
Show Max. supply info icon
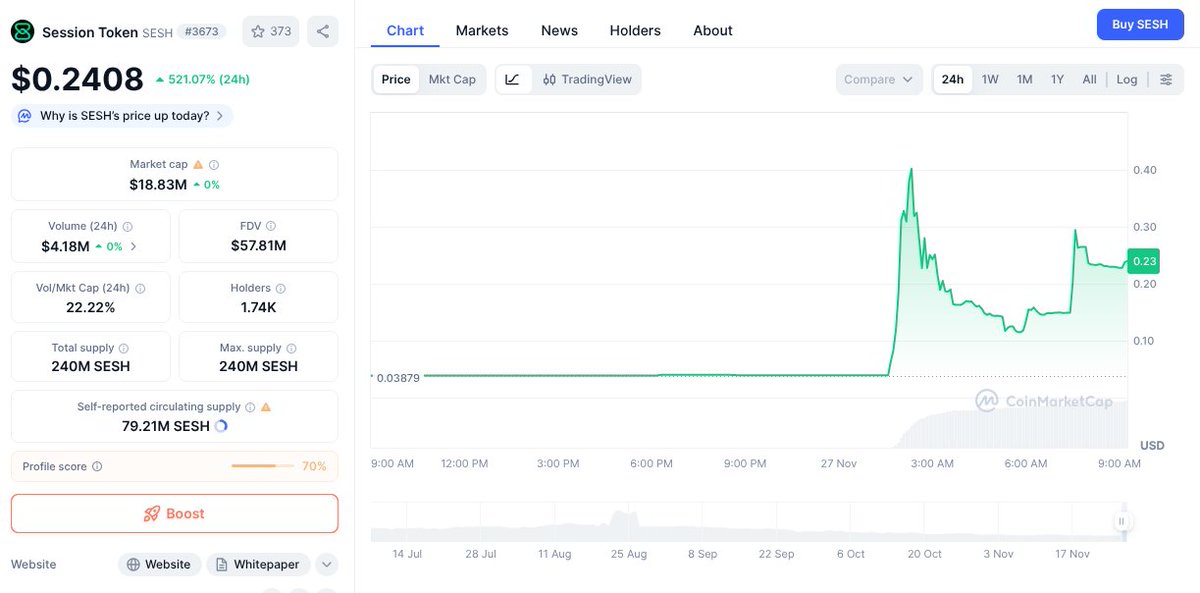coord(291,348)
